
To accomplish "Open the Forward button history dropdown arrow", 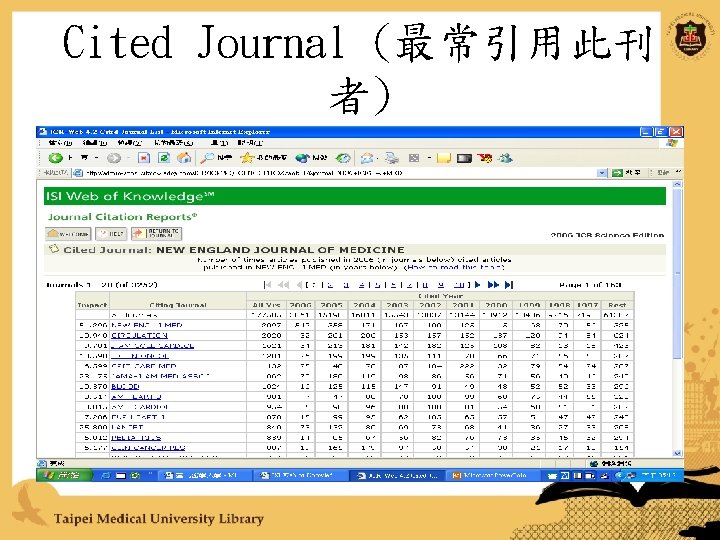I will click(x=128, y=158).
